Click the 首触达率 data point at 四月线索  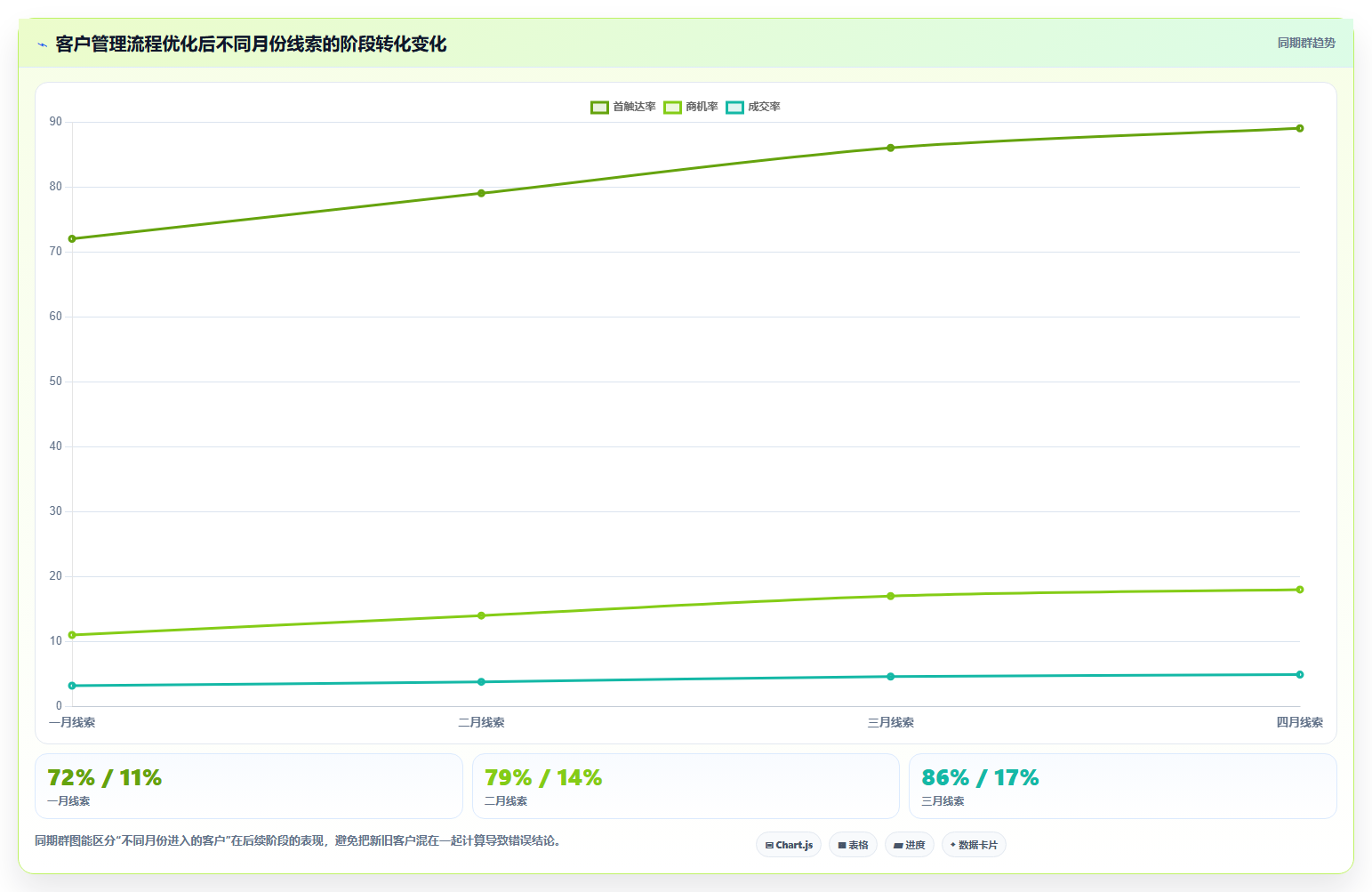pyautogui.click(x=1299, y=128)
